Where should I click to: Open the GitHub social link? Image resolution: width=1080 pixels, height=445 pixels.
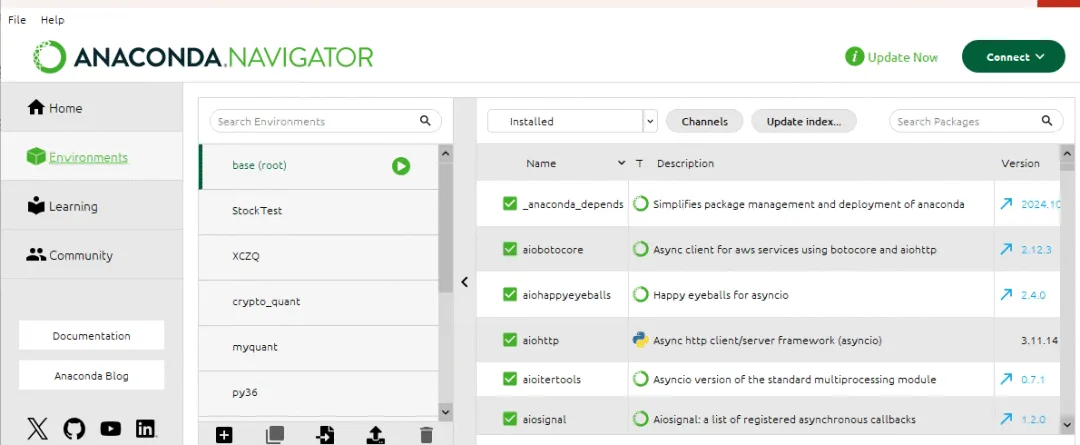[74, 429]
